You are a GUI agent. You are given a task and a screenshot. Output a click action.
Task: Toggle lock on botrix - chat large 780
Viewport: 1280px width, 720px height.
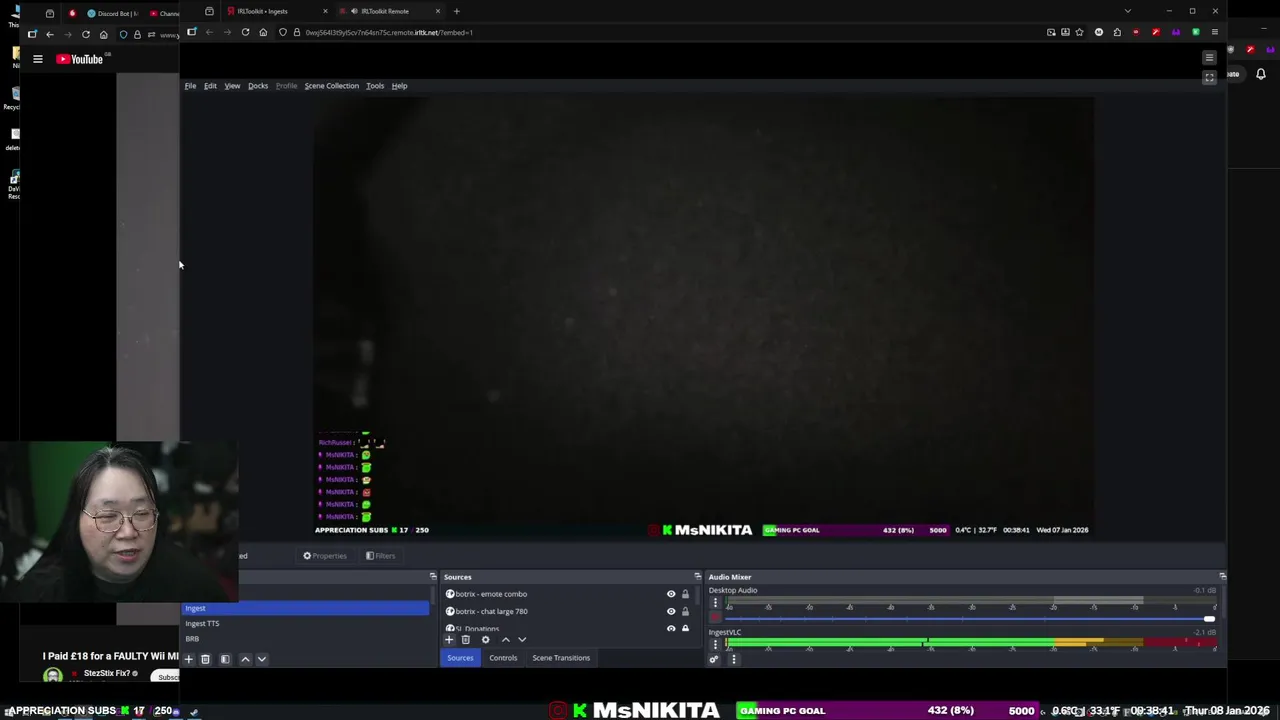685,611
